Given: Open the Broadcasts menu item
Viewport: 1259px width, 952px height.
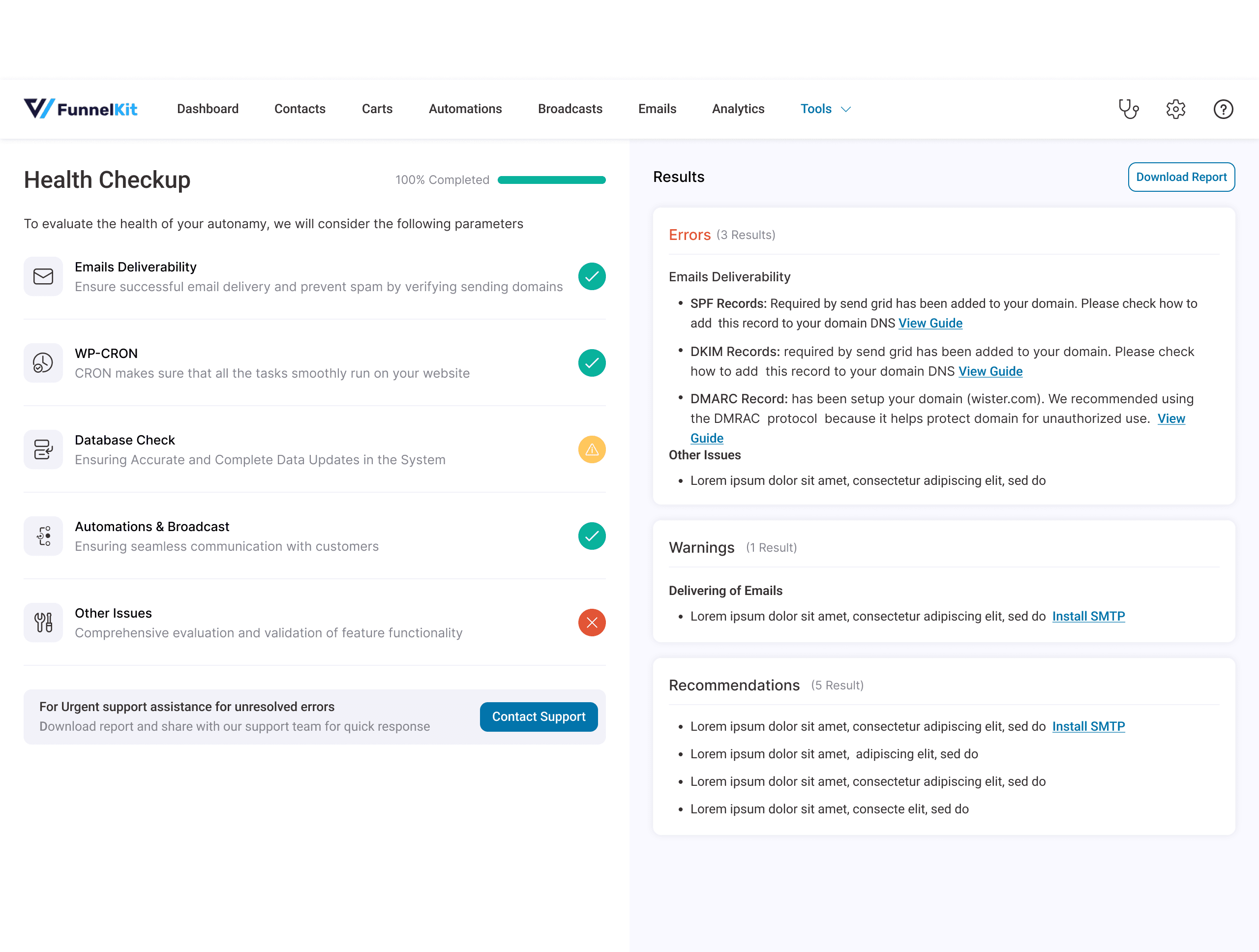Looking at the screenshot, I should (570, 109).
